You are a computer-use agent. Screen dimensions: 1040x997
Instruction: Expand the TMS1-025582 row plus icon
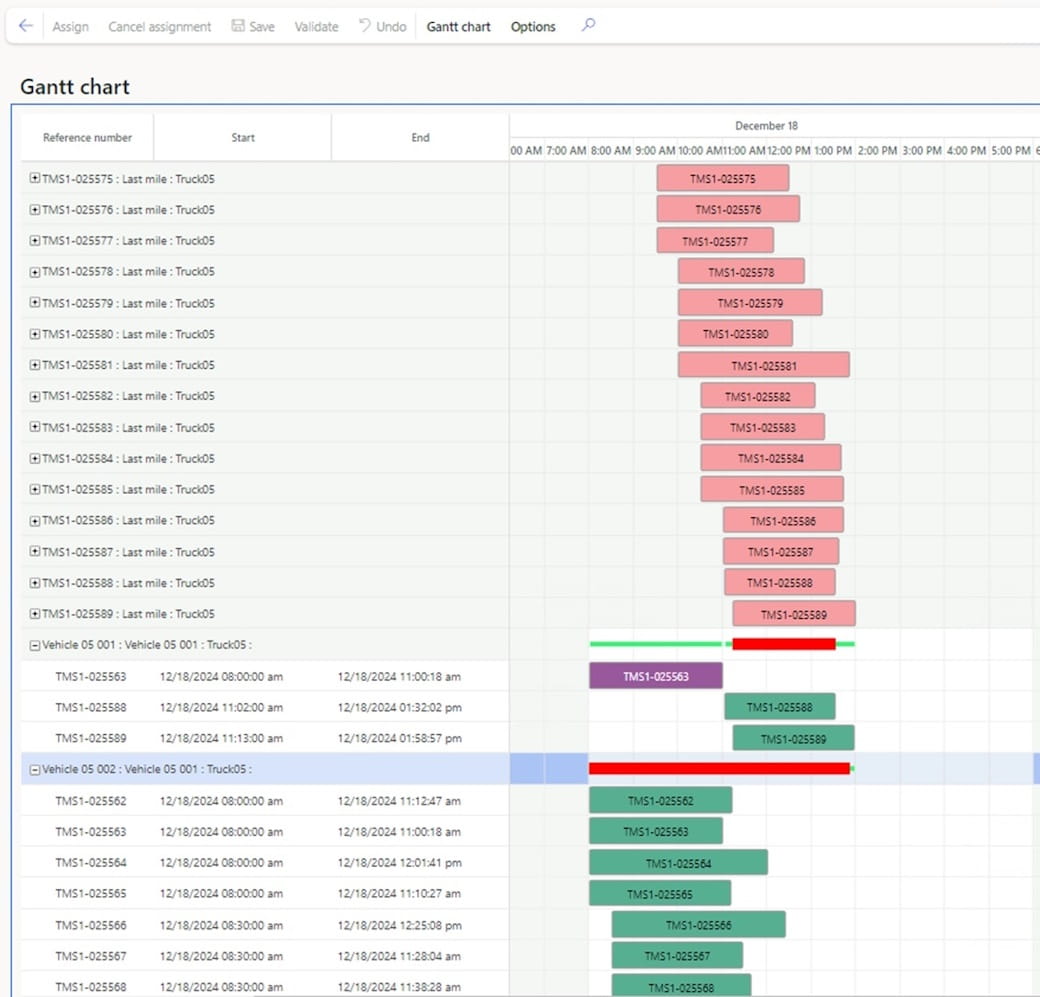(35, 396)
